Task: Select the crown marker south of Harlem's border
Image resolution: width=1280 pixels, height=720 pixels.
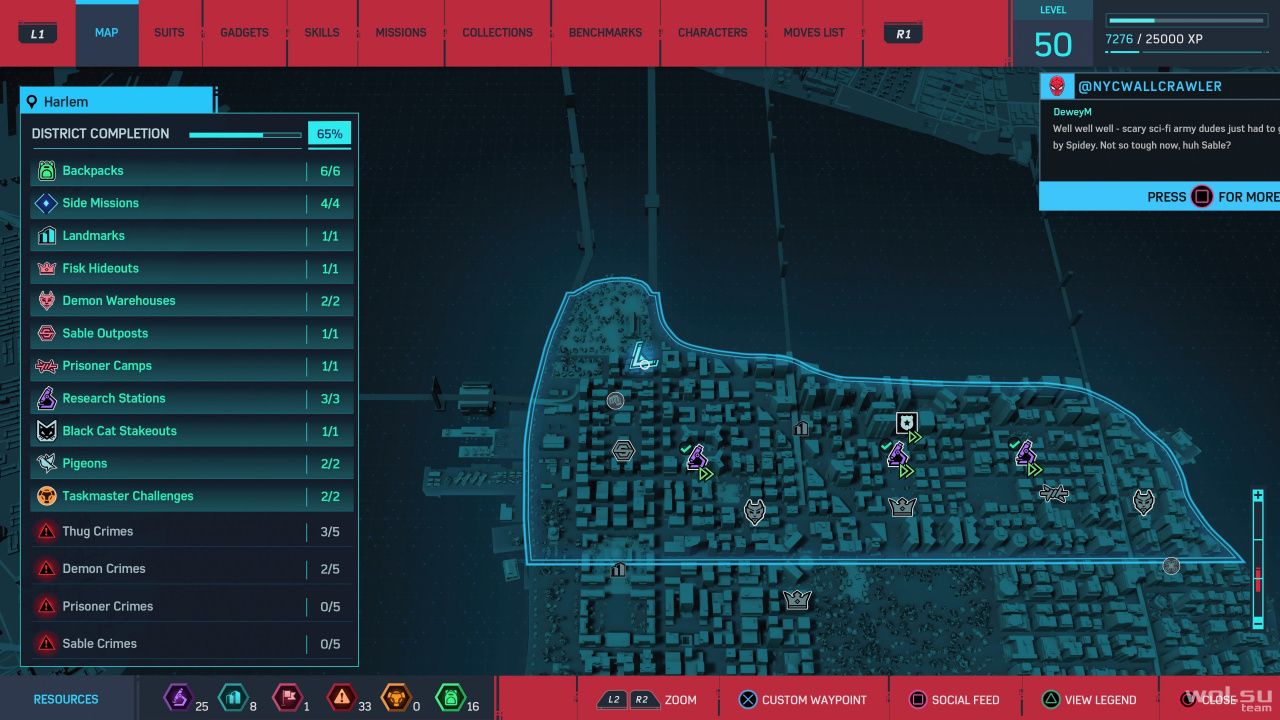Action: pyautogui.click(x=797, y=600)
